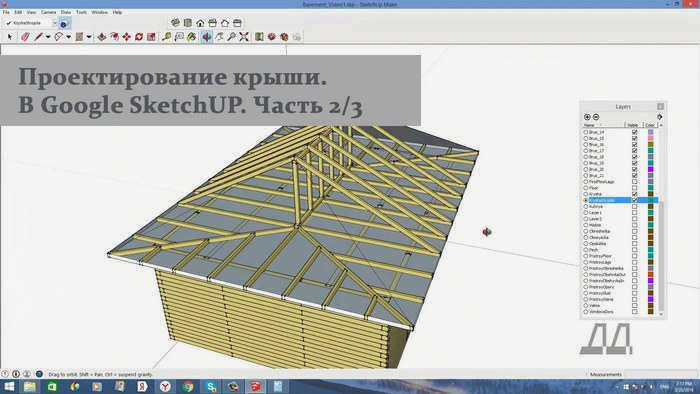Click the Color column header
This screenshot has width=700, height=394.
[651, 125]
